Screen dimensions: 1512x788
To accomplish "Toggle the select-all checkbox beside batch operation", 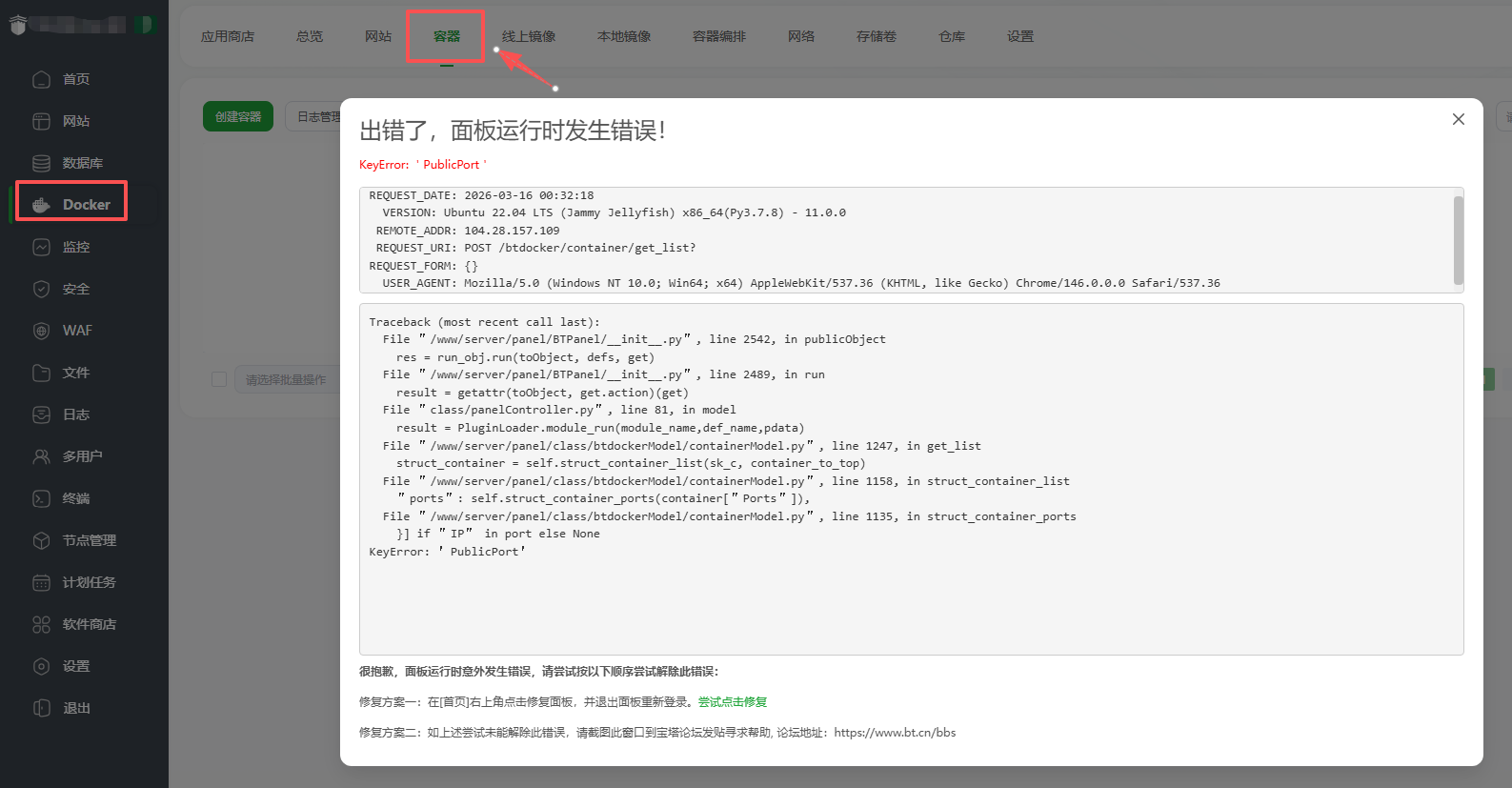I will click(x=219, y=379).
